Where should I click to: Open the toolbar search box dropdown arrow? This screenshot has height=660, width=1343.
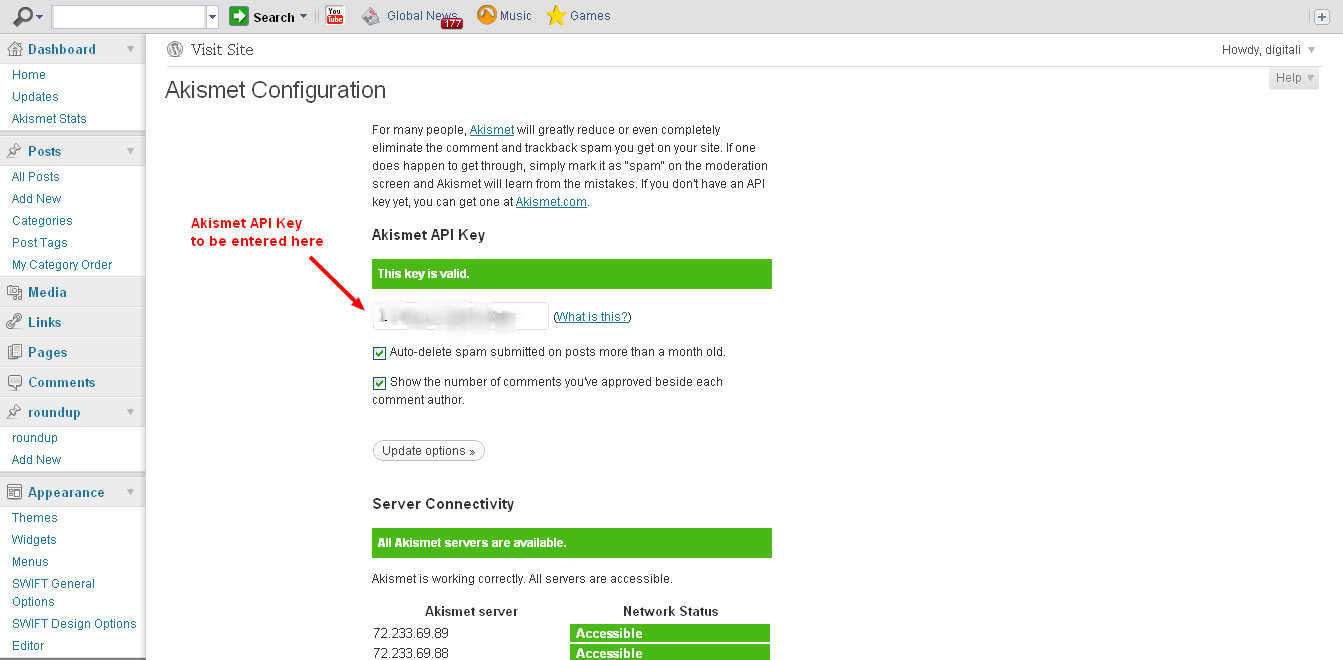click(x=212, y=17)
